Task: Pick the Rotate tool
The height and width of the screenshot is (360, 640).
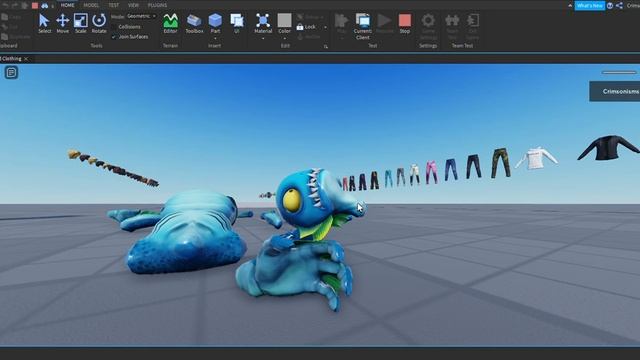Action: point(99,23)
